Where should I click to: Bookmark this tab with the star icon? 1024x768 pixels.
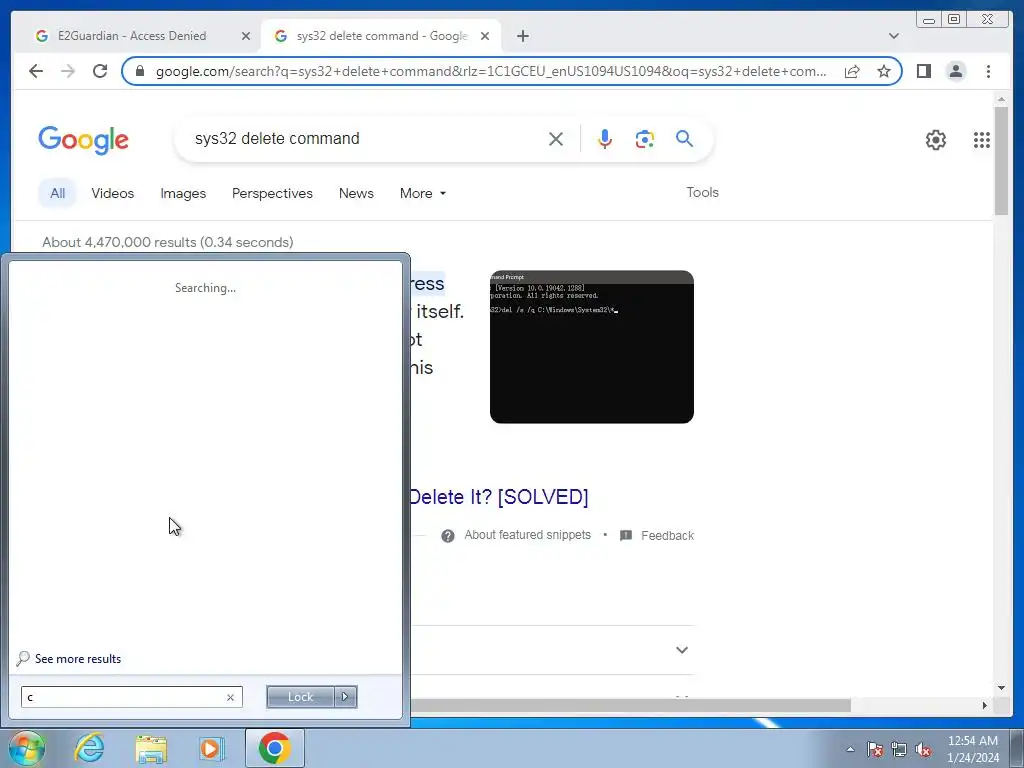click(x=884, y=71)
